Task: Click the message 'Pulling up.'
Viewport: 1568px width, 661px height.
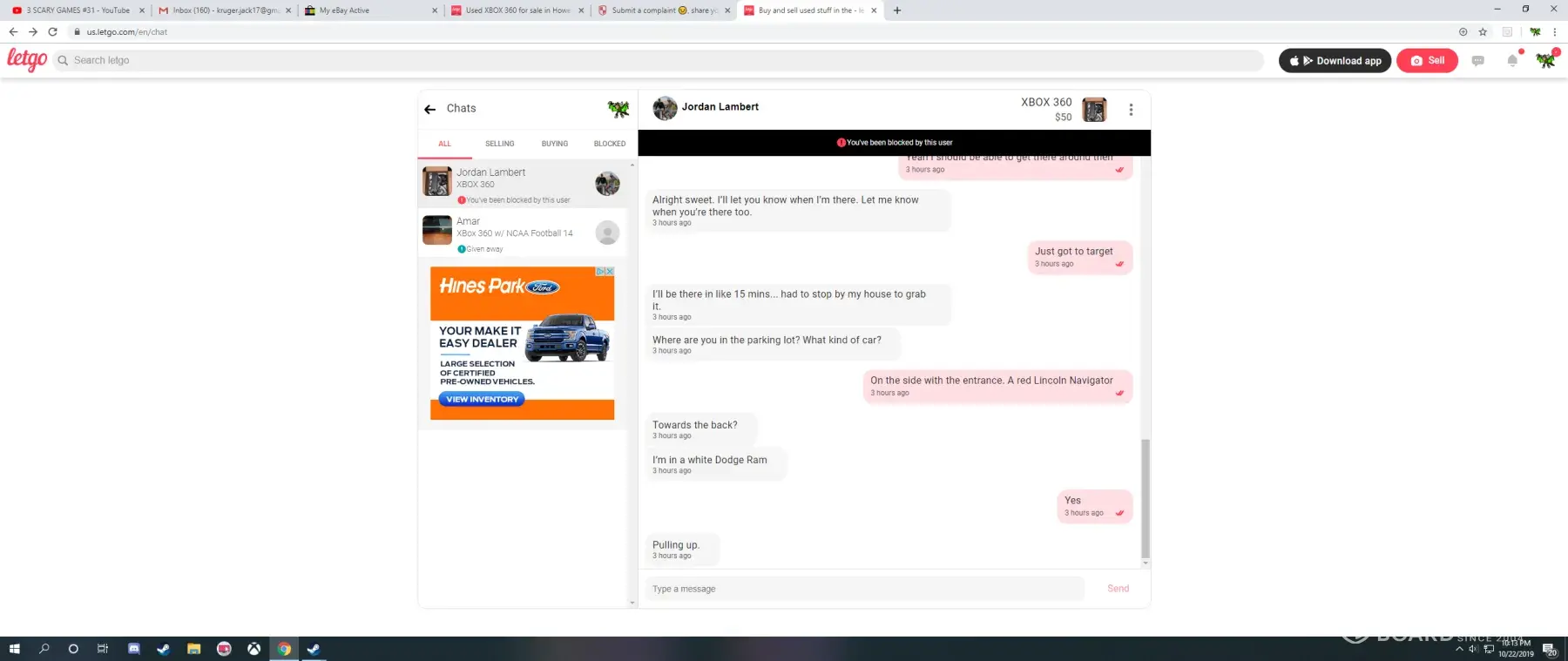Action: click(x=682, y=550)
